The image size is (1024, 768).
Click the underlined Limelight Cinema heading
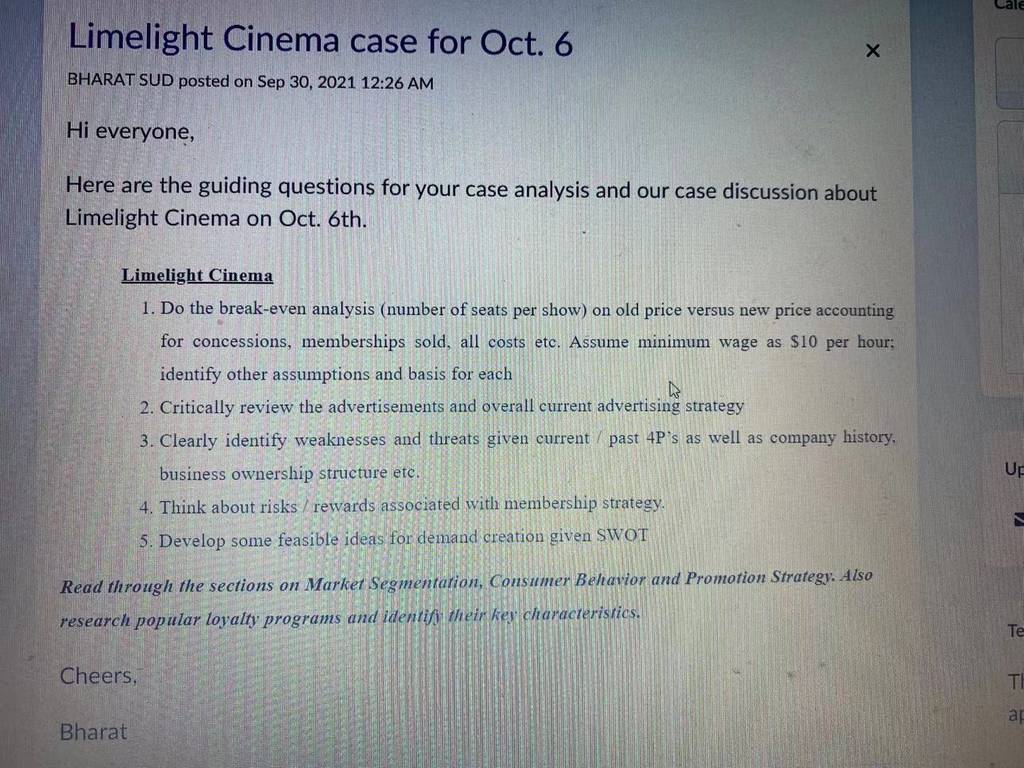click(197, 275)
